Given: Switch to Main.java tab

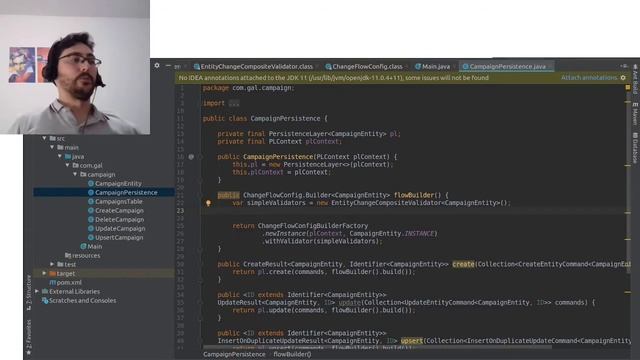Looking at the screenshot, I should [436, 67].
